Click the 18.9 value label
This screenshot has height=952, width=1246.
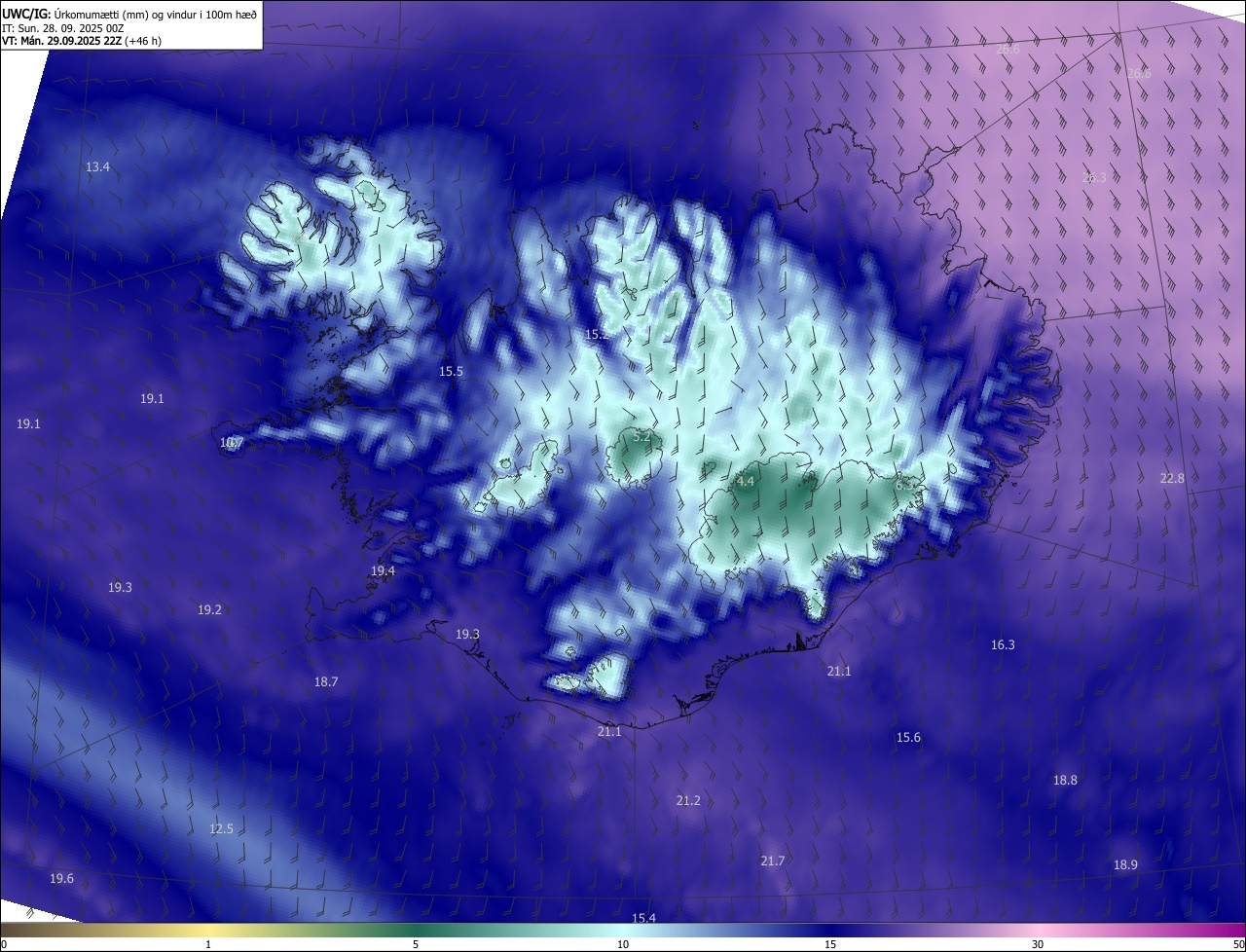(x=1125, y=864)
